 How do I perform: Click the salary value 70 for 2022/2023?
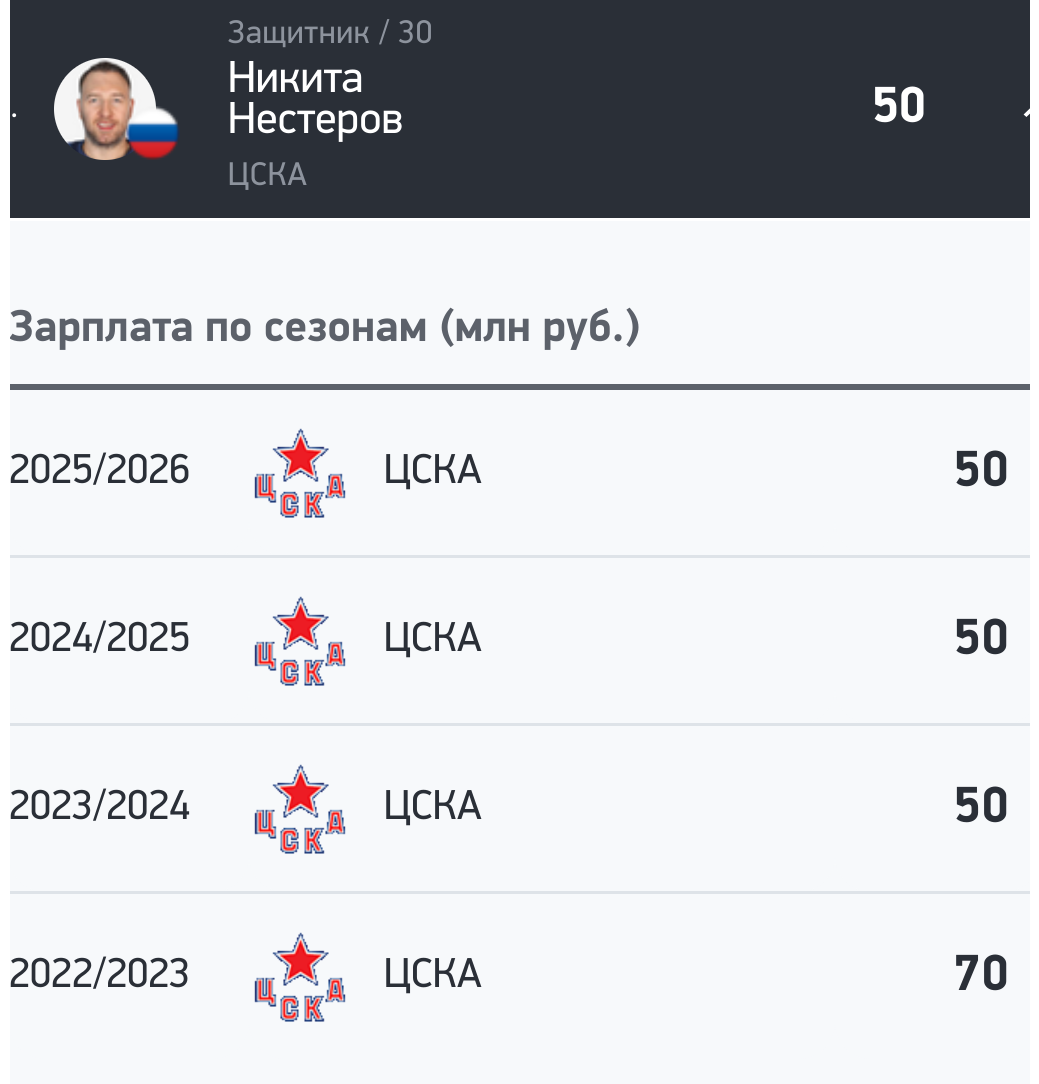[980, 974]
